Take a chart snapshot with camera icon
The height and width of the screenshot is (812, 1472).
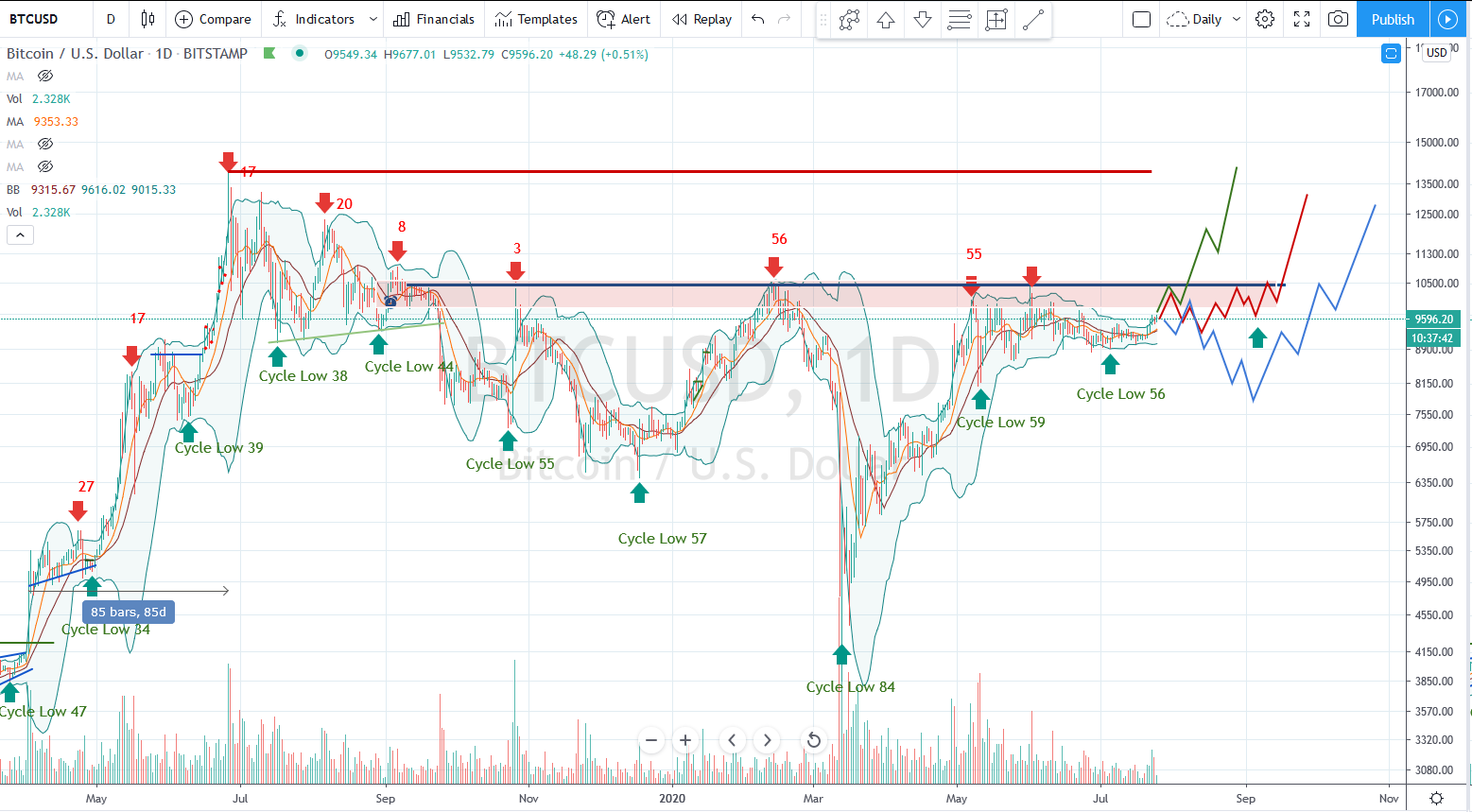click(1338, 19)
